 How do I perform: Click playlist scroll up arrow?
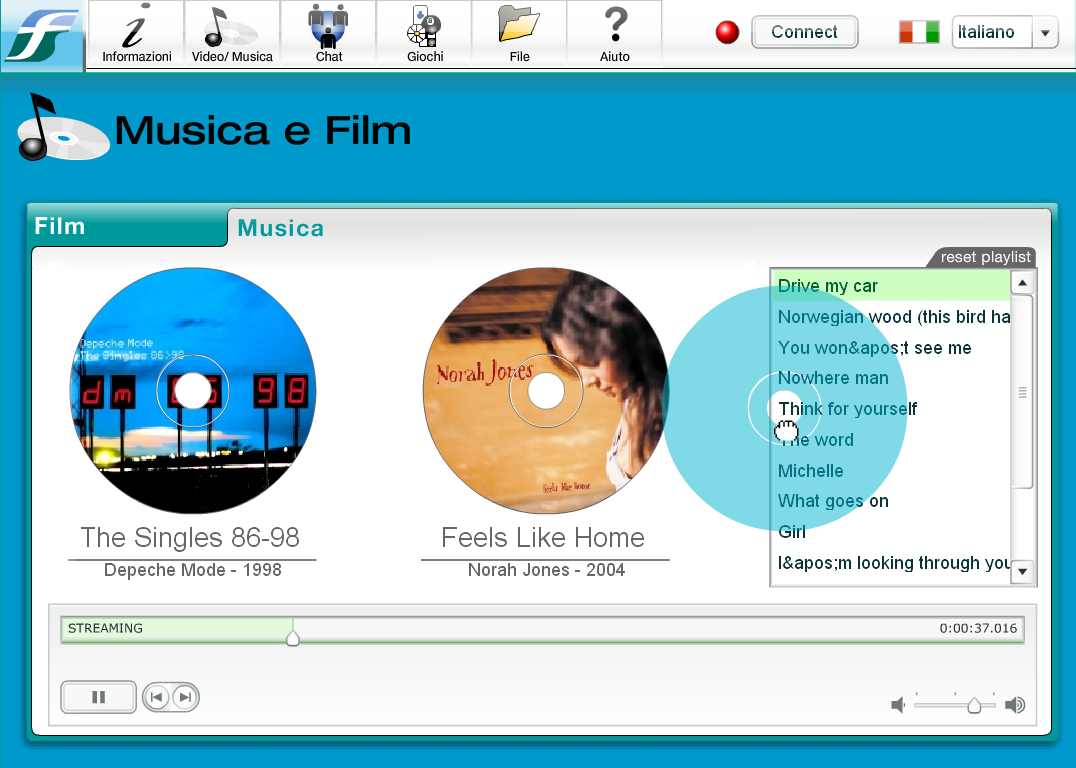(1022, 283)
